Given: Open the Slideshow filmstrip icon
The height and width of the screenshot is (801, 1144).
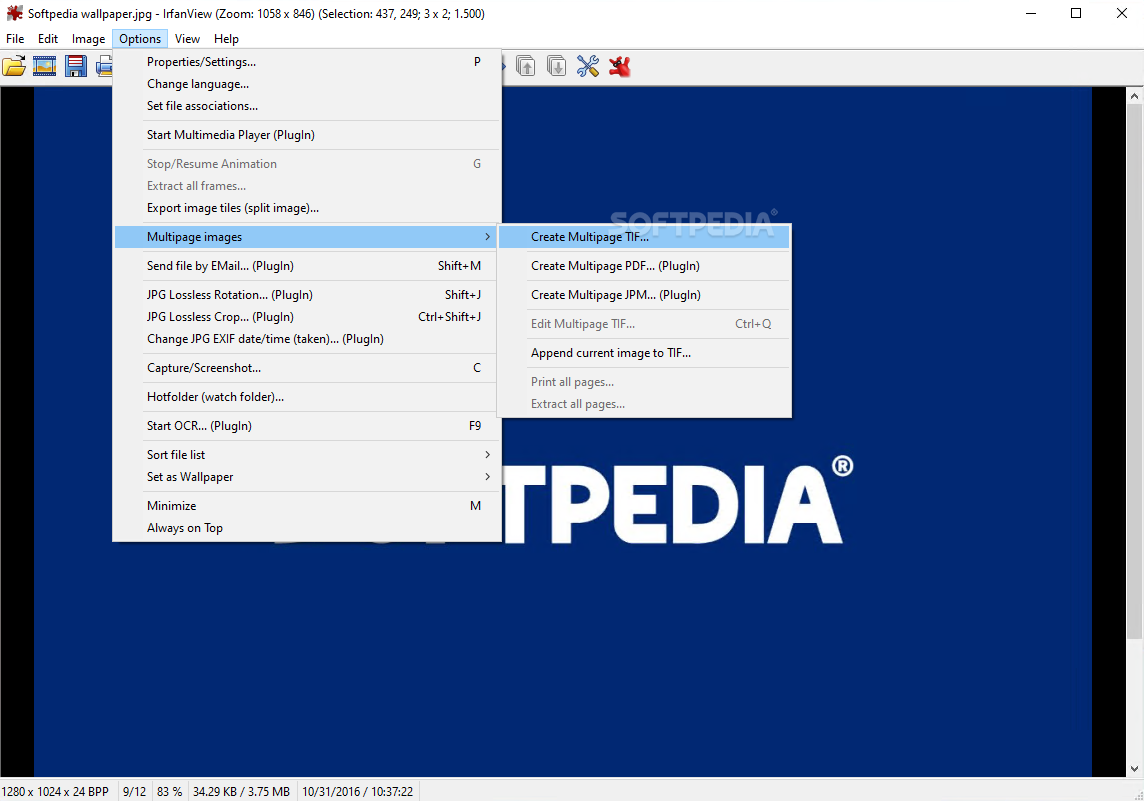Looking at the screenshot, I should tap(45, 66).
